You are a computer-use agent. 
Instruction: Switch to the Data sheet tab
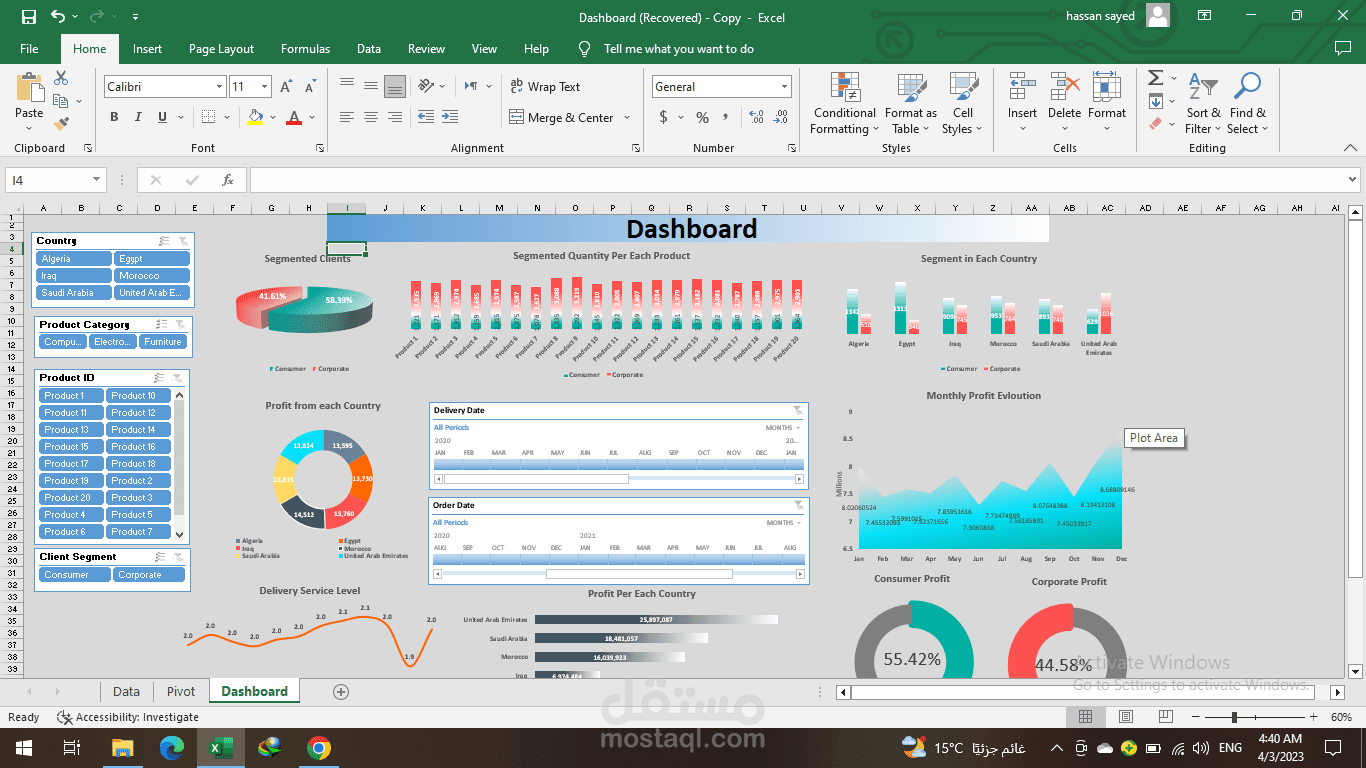126,691
